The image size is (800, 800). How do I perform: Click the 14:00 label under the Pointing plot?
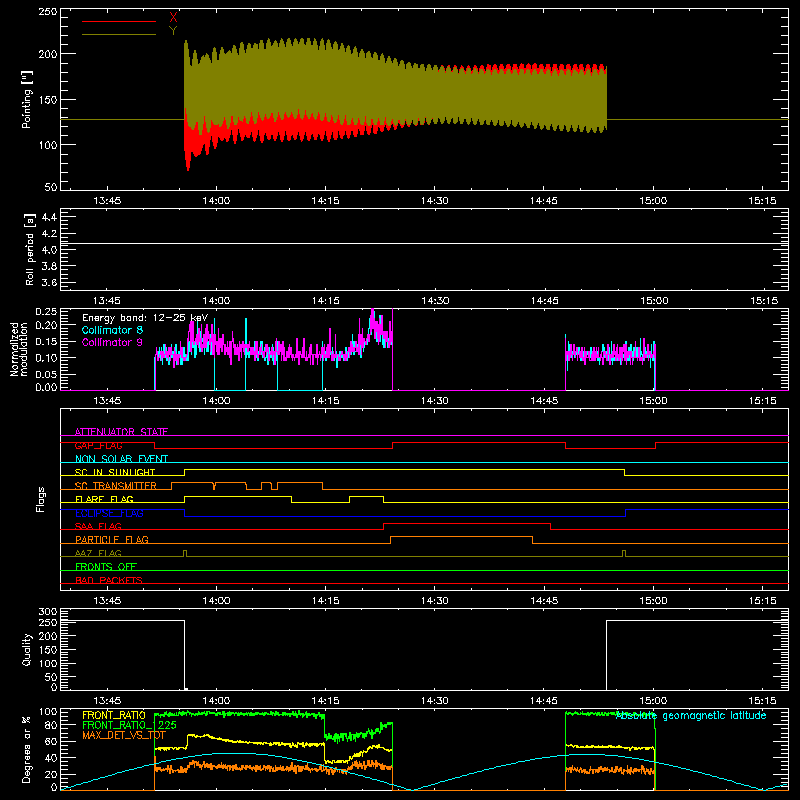pyautogui.click(x=216, y=201)
